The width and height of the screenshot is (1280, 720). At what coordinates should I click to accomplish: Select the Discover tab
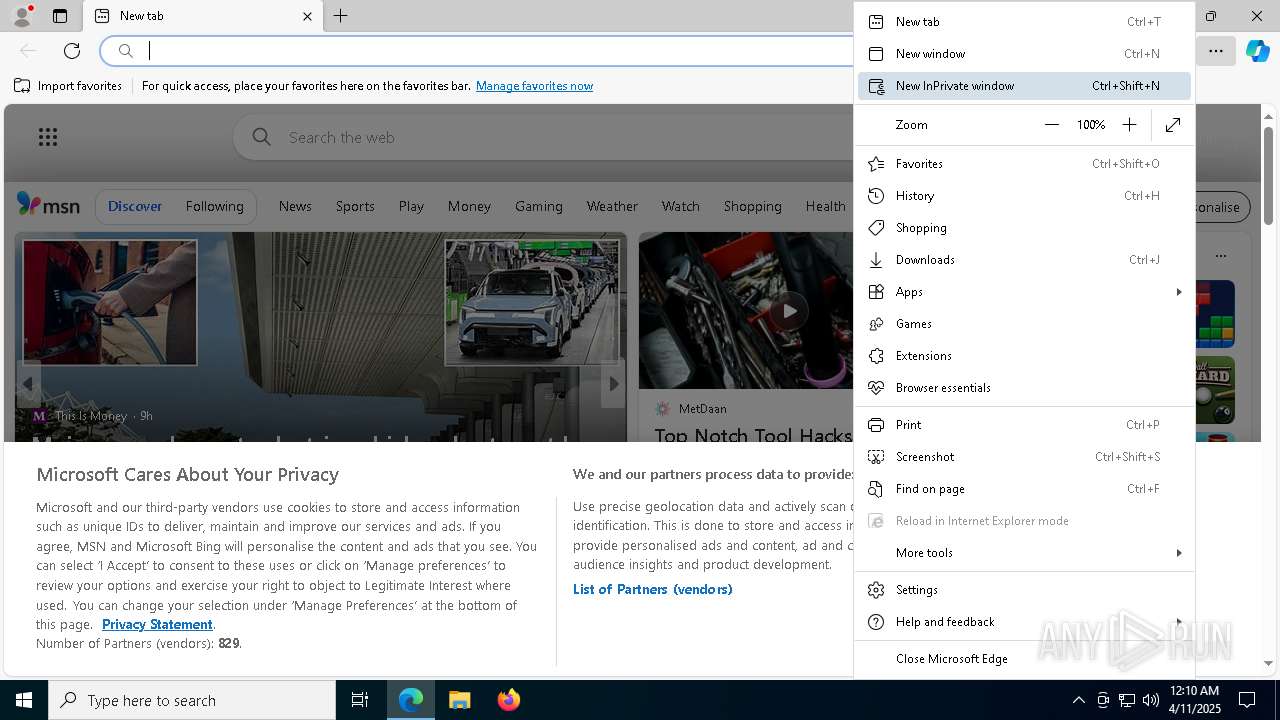point(135,206)
